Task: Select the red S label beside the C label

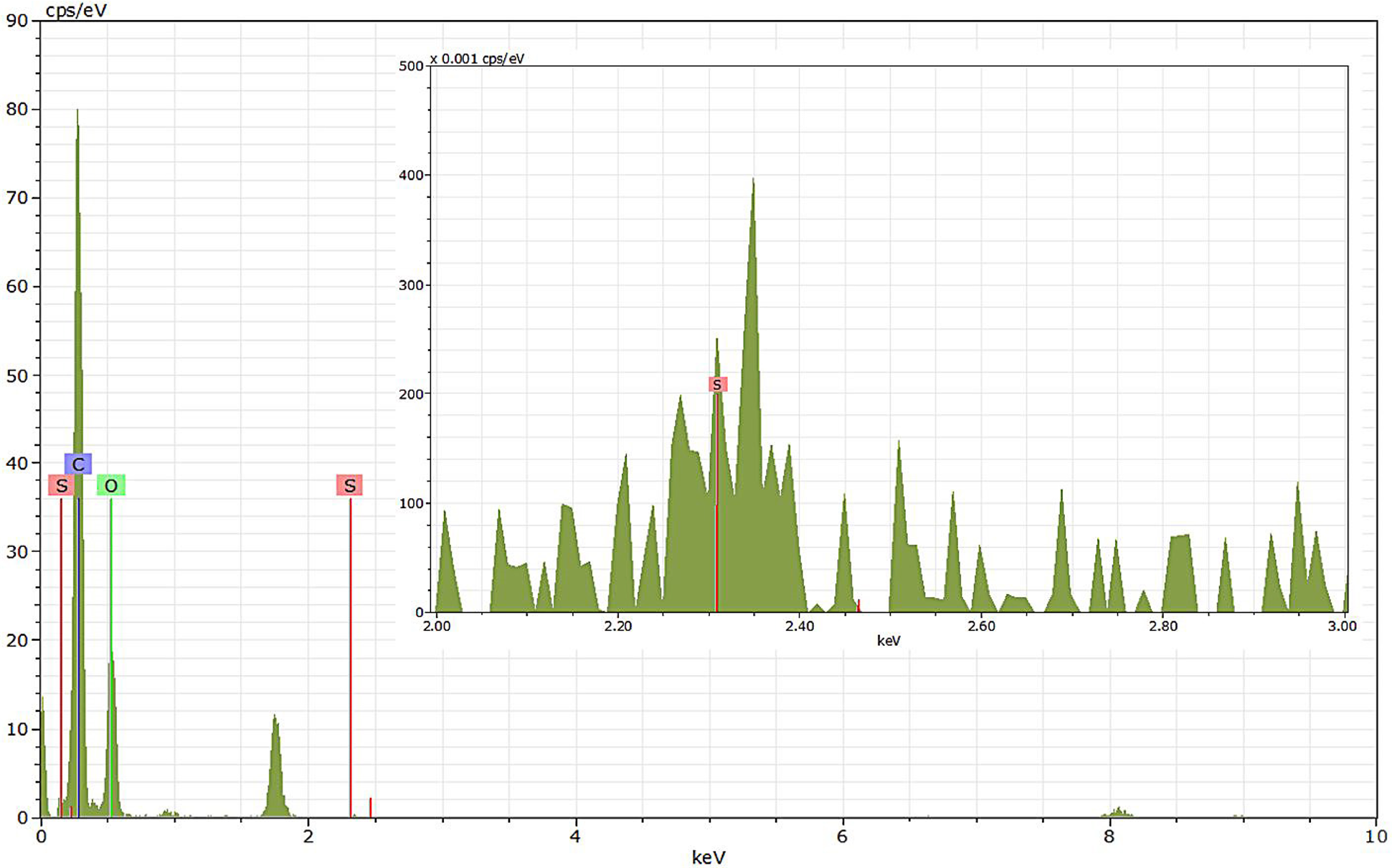Action: [x=61, y=486]
